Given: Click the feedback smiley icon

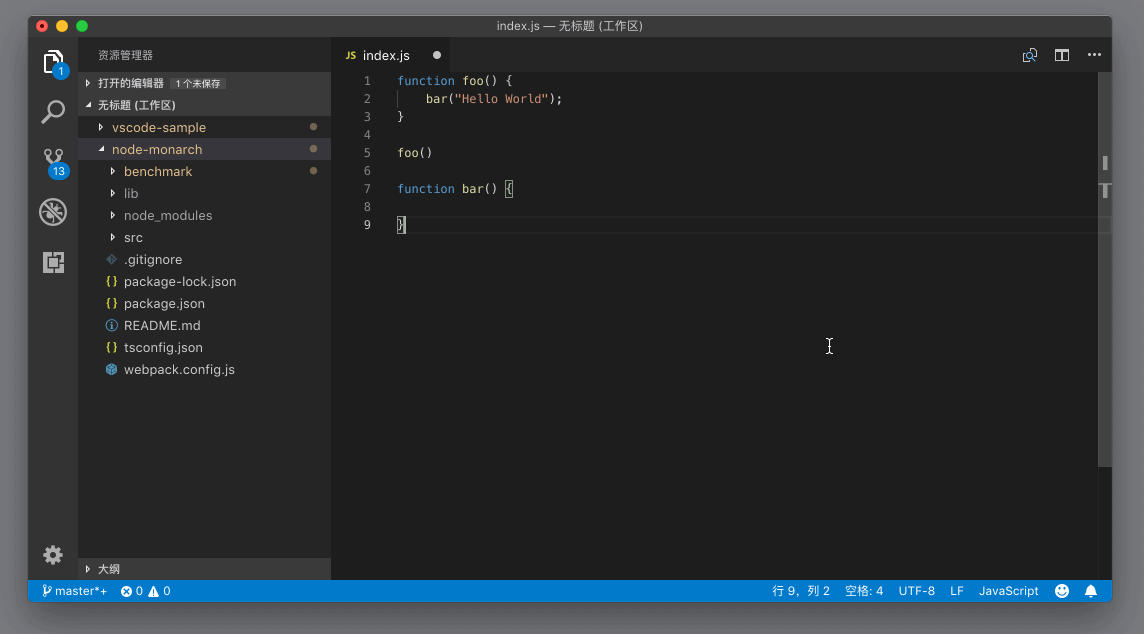Looking at the screenshot, I should pos(1062,591).
